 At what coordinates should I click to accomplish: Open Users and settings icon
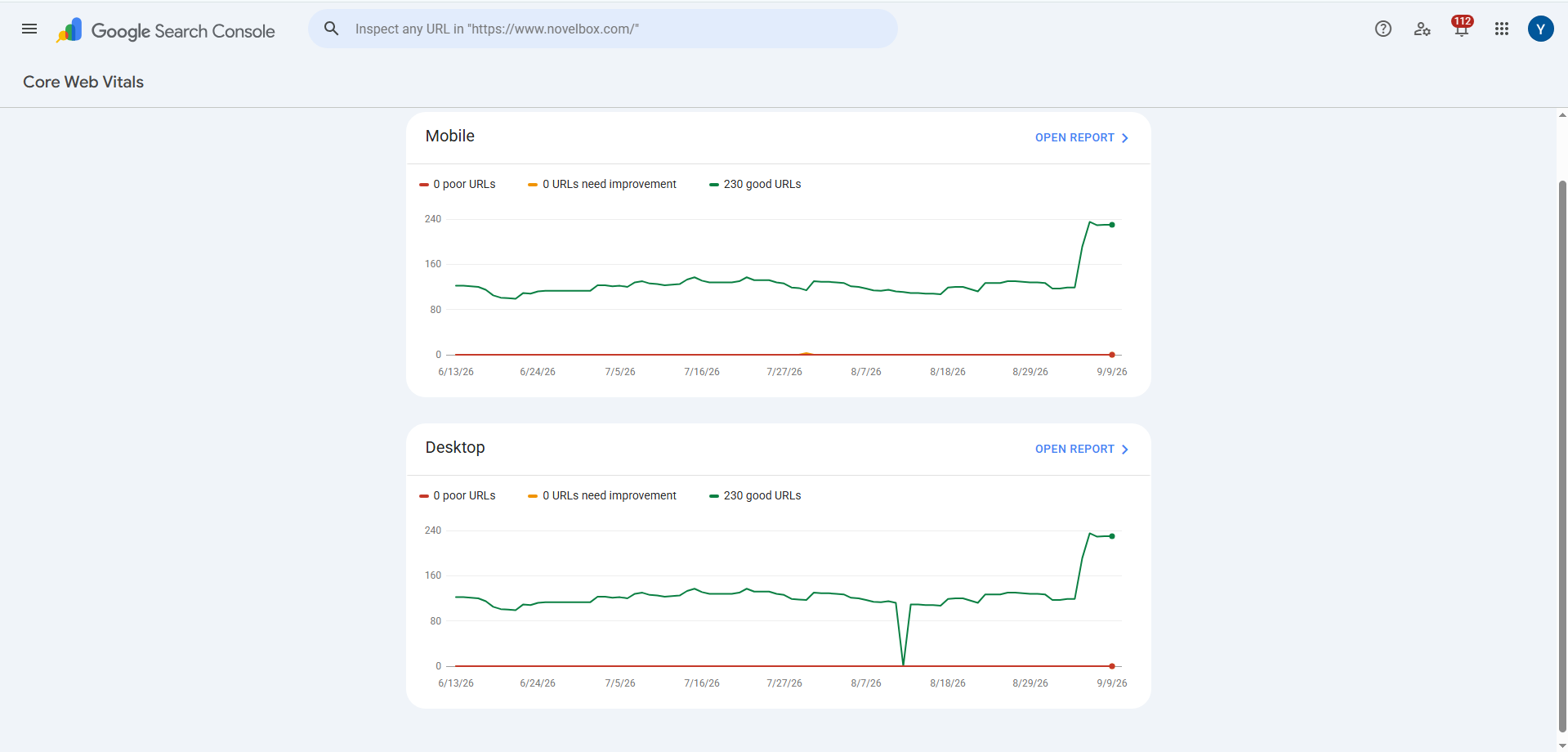1422,29
